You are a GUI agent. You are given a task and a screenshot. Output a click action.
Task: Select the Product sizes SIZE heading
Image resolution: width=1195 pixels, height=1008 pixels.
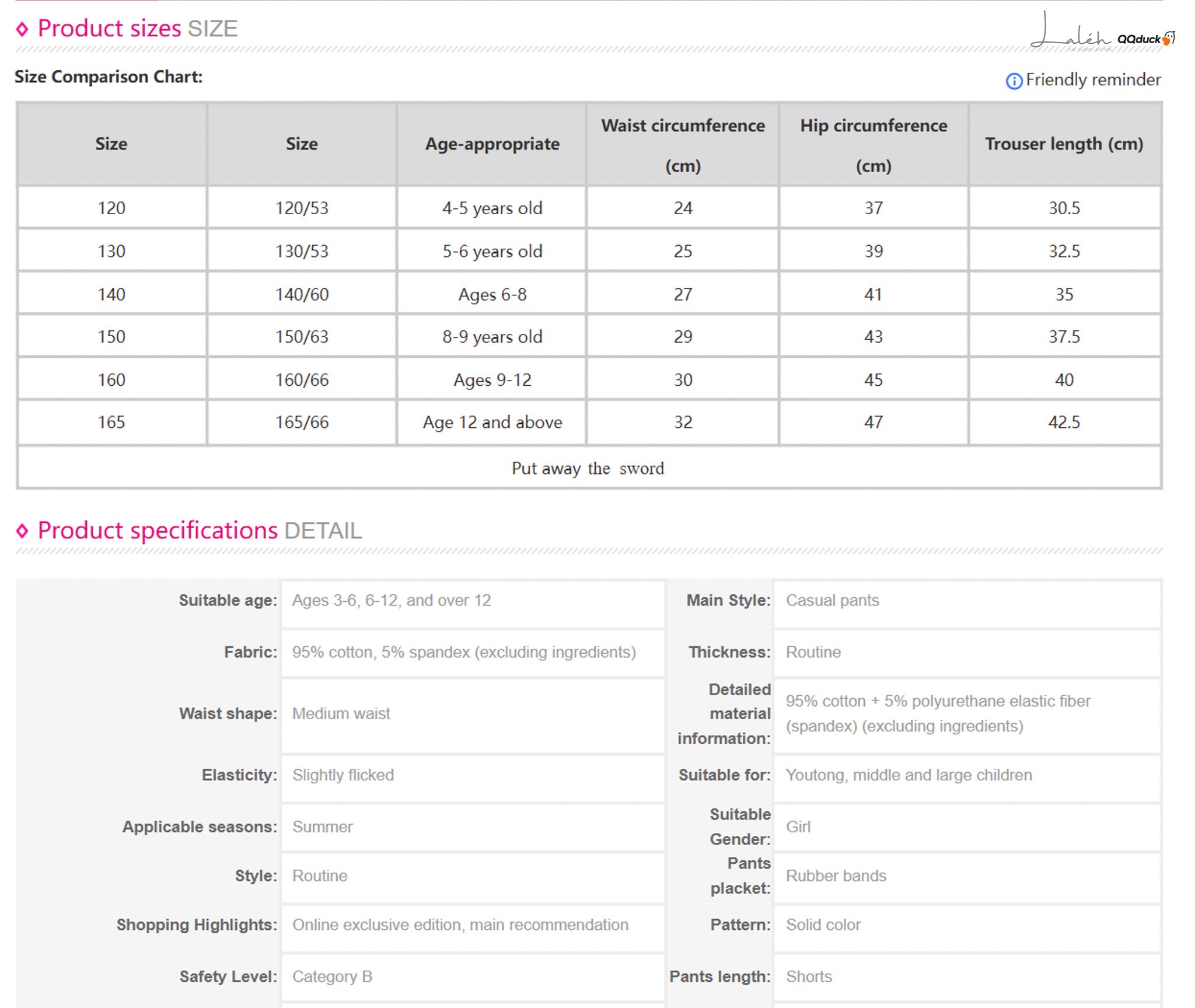[137, 28]
